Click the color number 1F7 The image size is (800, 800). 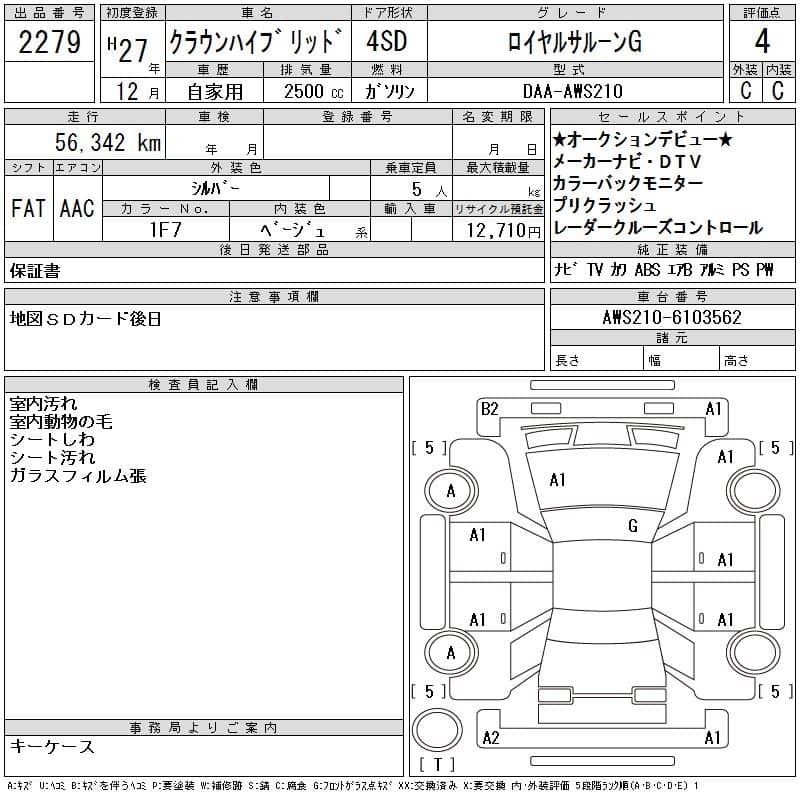click(165, 230)
